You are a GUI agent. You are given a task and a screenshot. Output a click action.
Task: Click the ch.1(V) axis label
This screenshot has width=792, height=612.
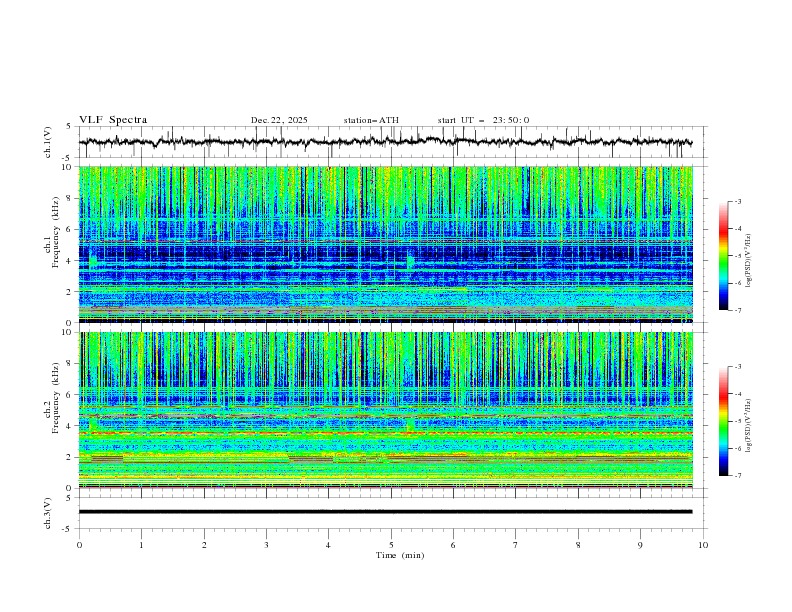(x=49, y=142)
